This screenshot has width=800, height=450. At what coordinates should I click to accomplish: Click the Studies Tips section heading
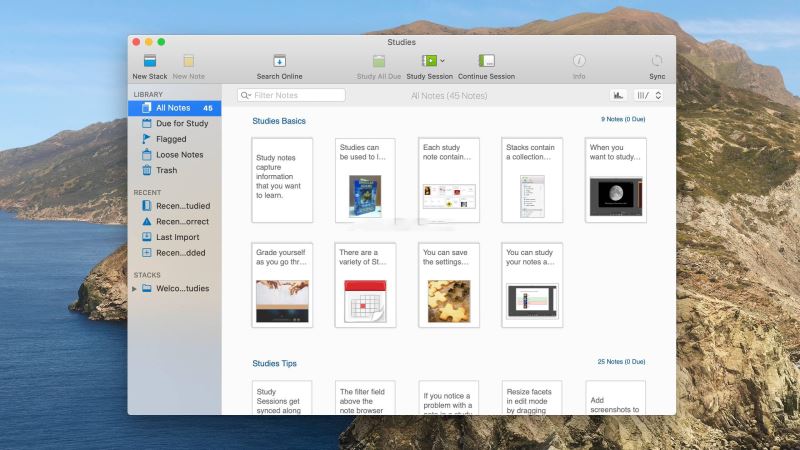(x=274, y=363)
